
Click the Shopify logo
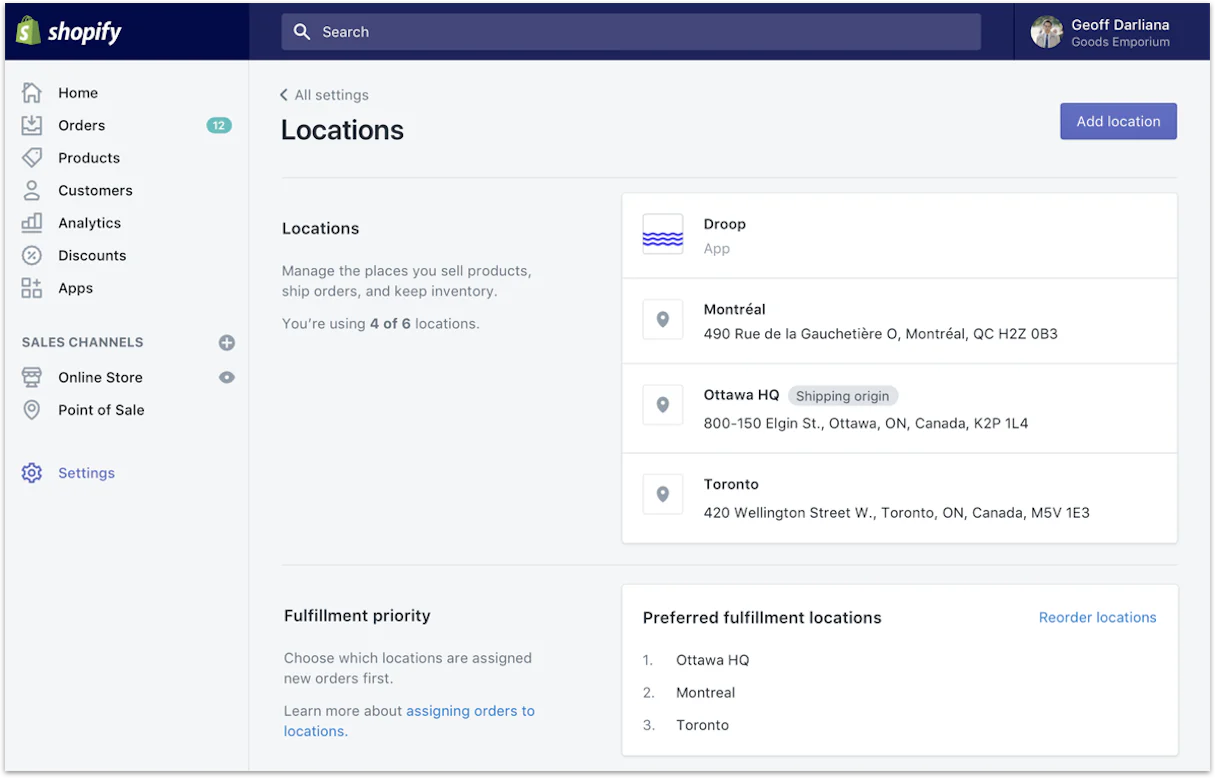coord(67,31)
